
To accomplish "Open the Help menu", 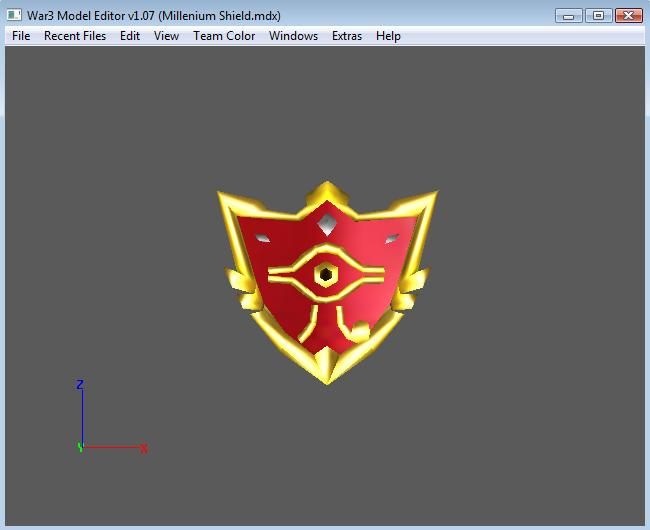I will click(388, 36).
